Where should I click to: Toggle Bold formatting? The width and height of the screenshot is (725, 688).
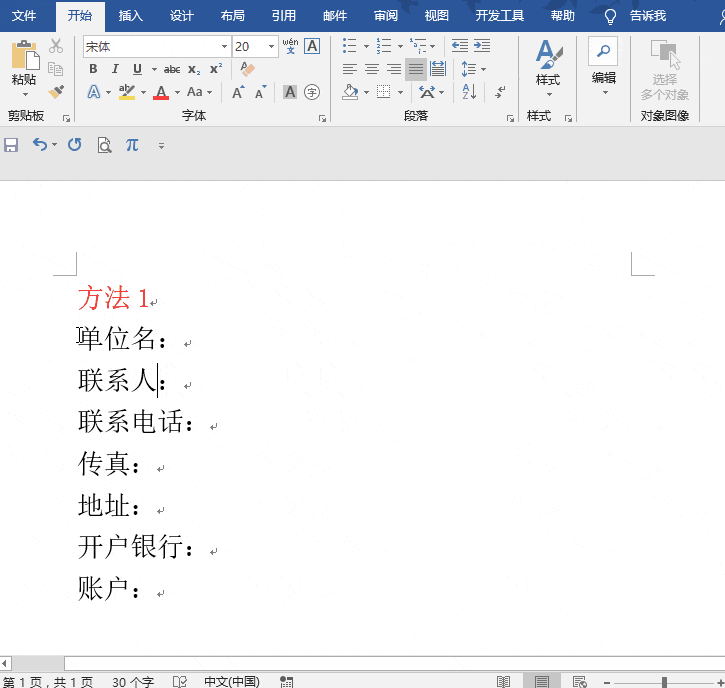(x=93, y=69)
